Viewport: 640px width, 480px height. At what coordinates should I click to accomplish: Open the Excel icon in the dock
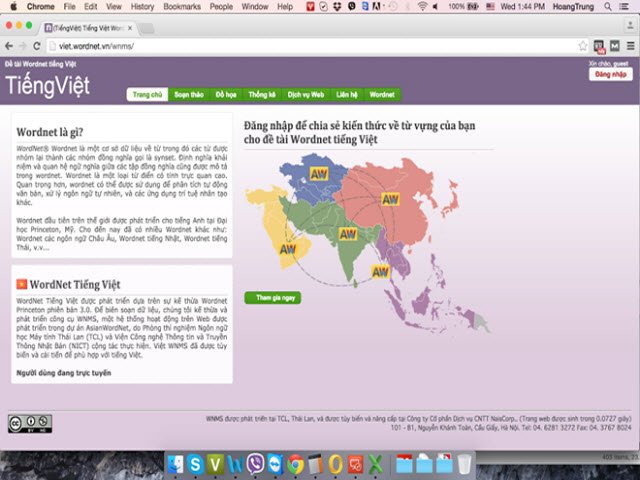point(375,464)
